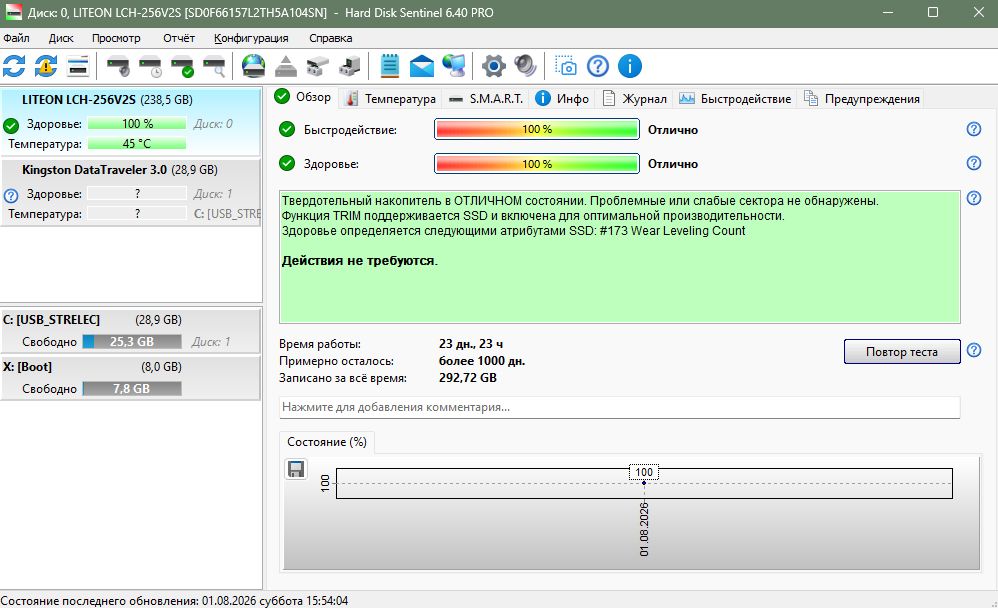Screen dimensions: 998x608
Task: Open the Справка menu
Action: click(x=330, y=38)
